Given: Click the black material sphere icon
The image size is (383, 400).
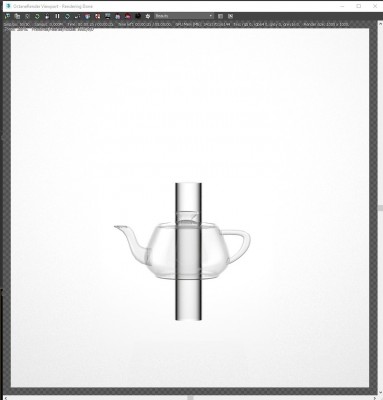Looking at the screenshot, I should click(x=138, y=16).
